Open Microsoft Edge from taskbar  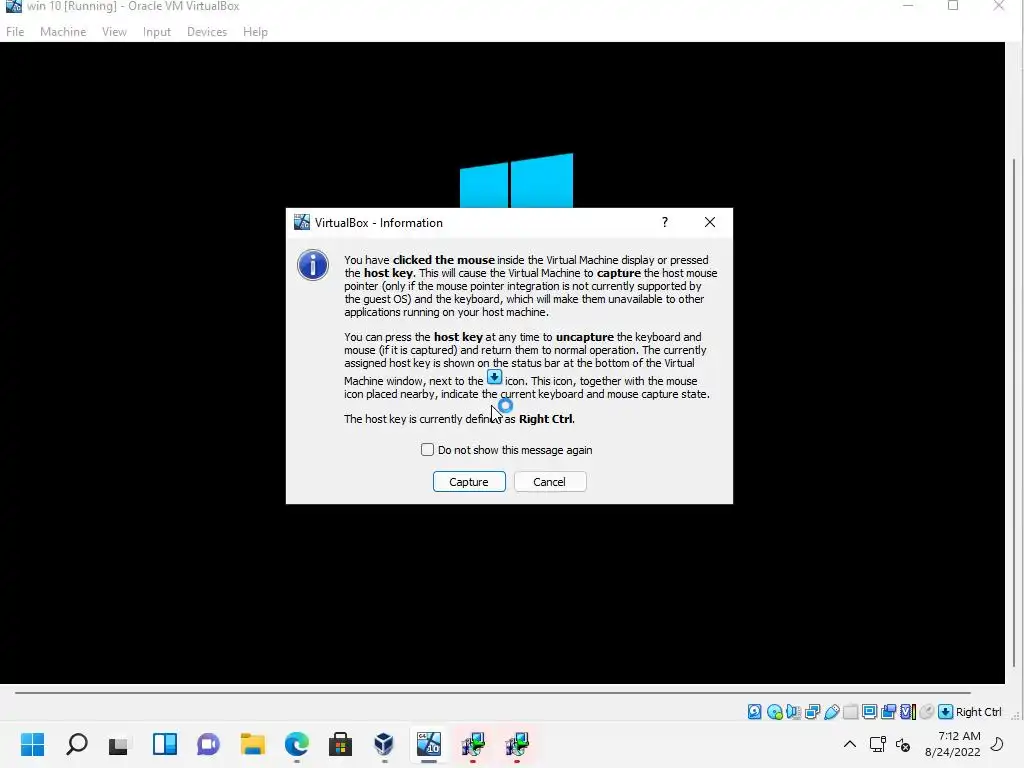296,744
